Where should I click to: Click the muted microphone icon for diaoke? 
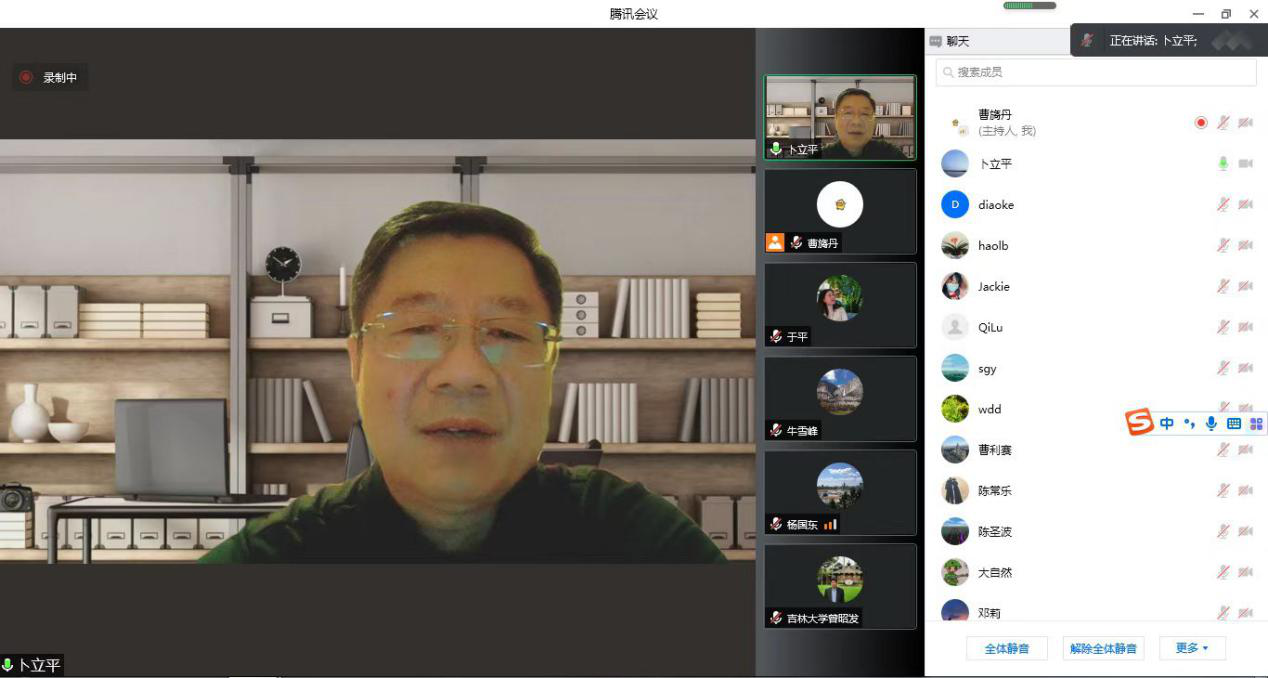pos(1222,205)
